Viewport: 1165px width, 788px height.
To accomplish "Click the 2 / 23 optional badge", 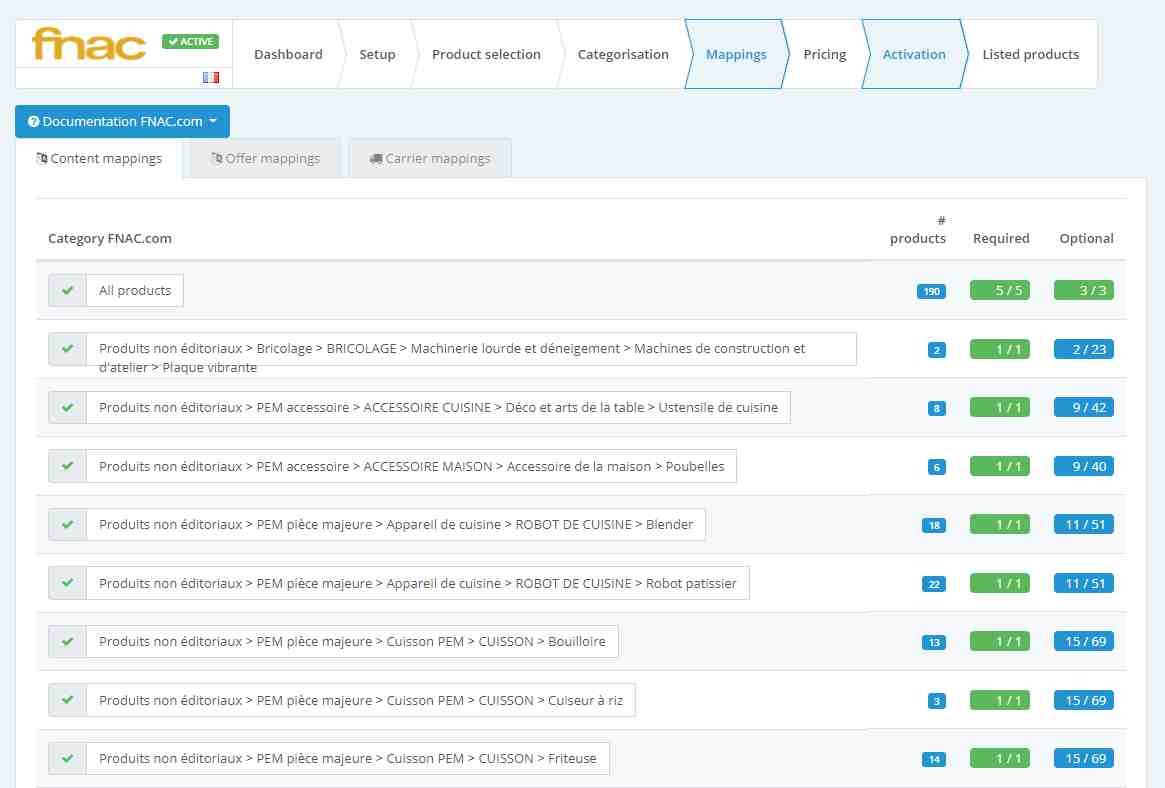I will pos(1083,349).
